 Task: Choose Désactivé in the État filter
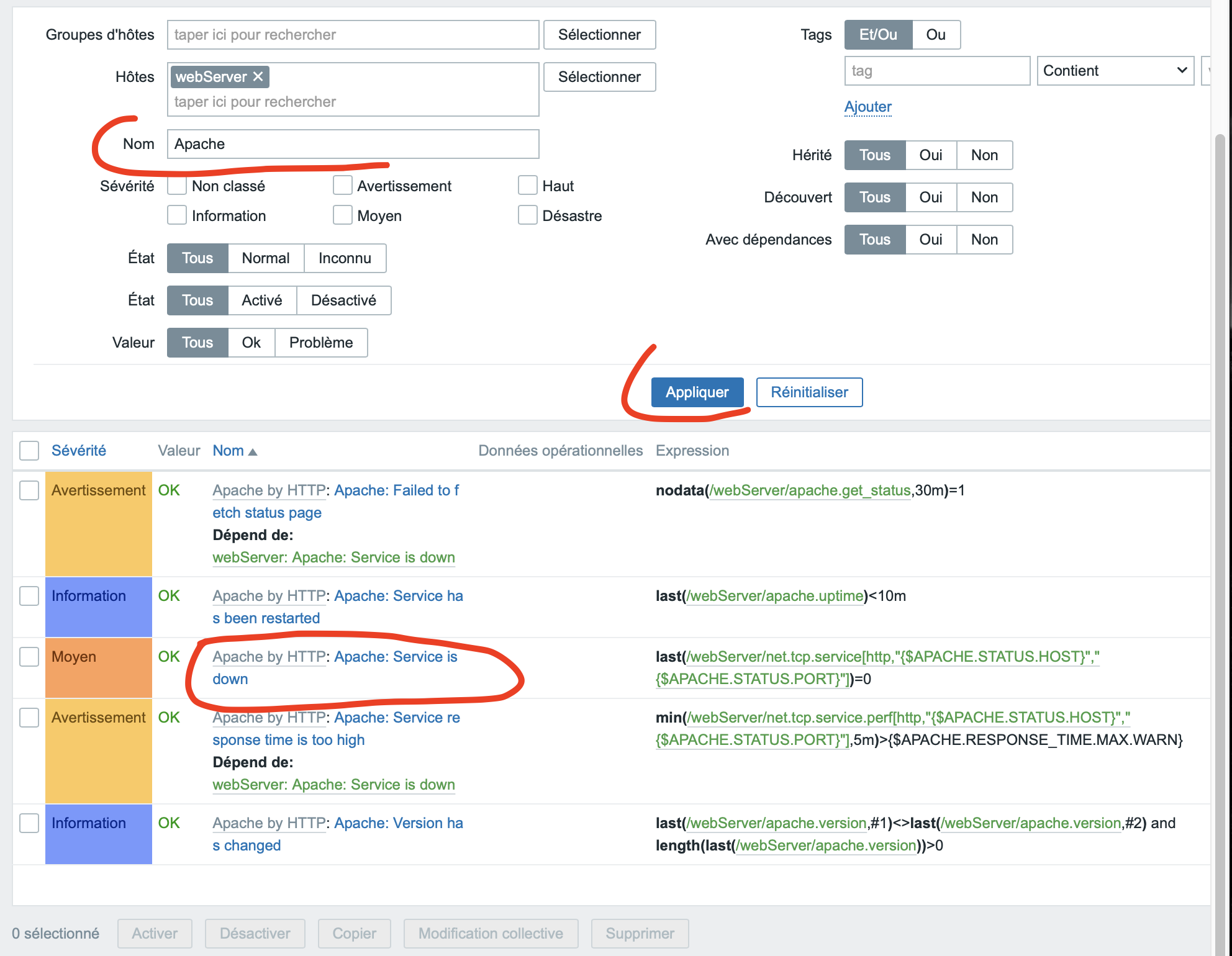[343, 300]
